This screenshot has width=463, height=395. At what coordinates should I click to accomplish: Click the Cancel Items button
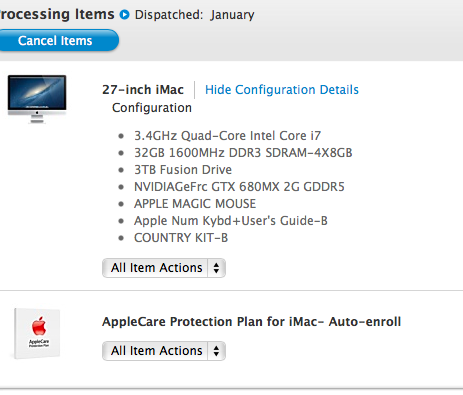(57, 40)
